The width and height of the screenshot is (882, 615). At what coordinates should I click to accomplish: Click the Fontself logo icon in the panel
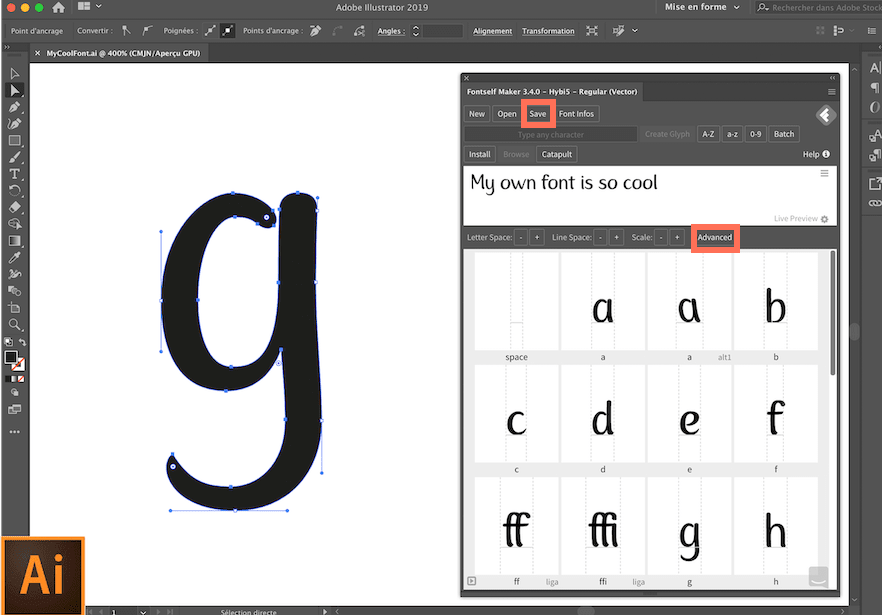coord(825,113)
